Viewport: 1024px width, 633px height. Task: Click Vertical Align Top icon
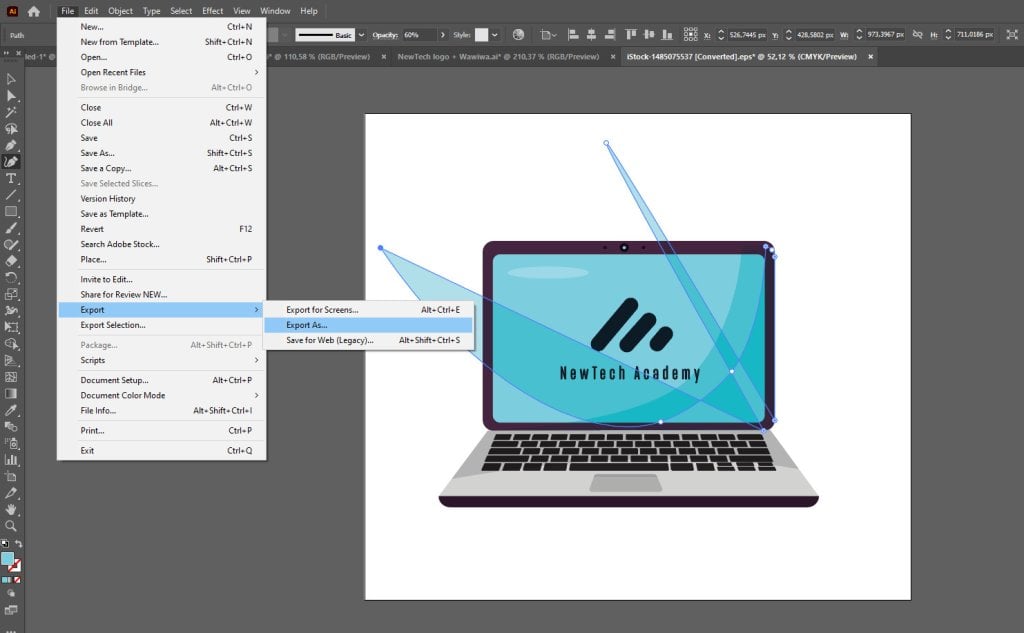(x=631, y=35)
